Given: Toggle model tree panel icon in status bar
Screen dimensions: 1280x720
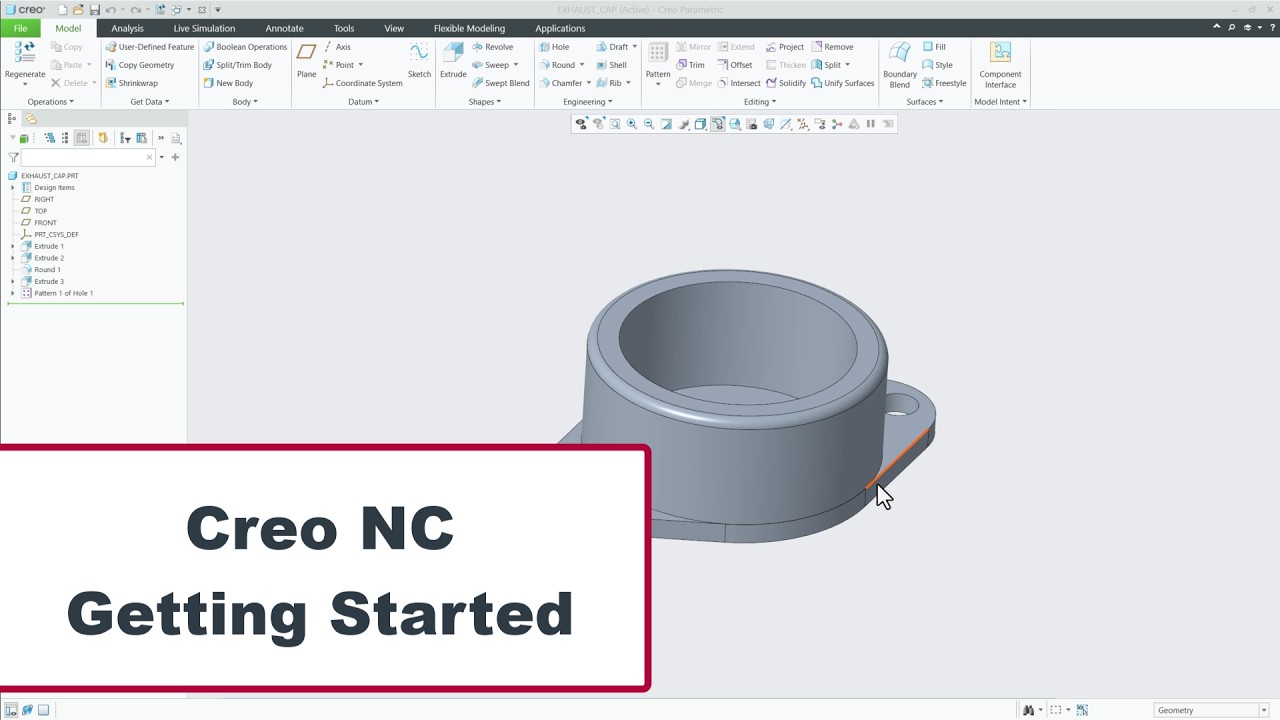Looking at the screenshot, I should [11, 710].
